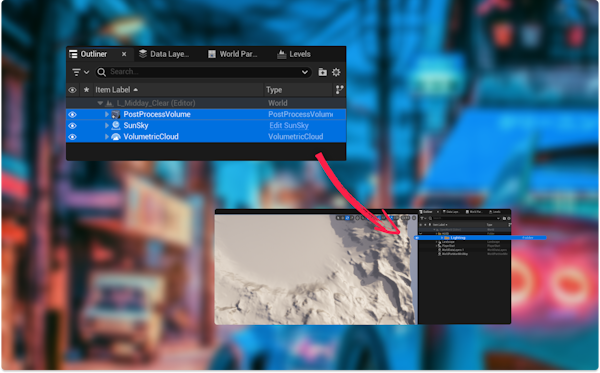Image resolution: width=600 pixels, height=373 pixels.
Task: Click the SunSky actor icon
Action: (x=116, y=125)
